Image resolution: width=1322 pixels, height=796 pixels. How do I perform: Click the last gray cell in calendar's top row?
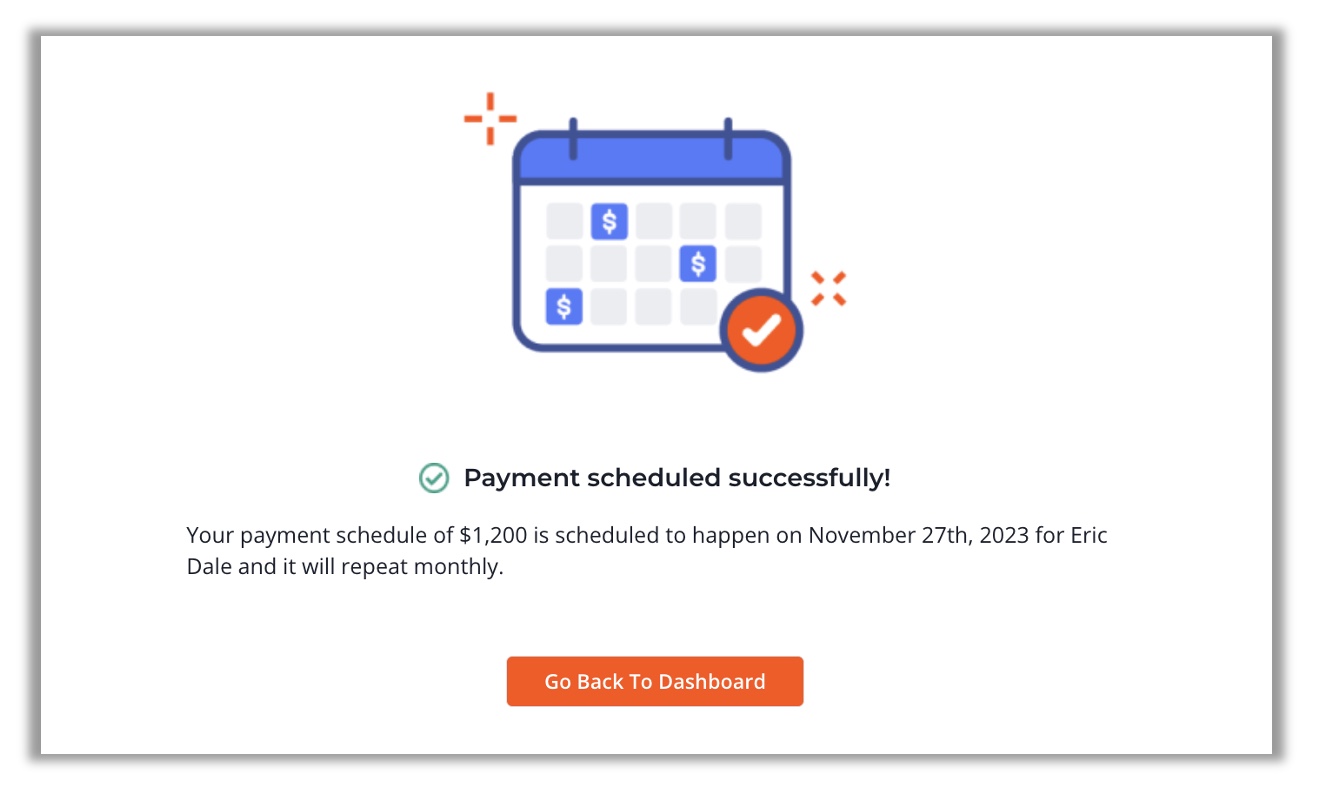click(743, 221)
